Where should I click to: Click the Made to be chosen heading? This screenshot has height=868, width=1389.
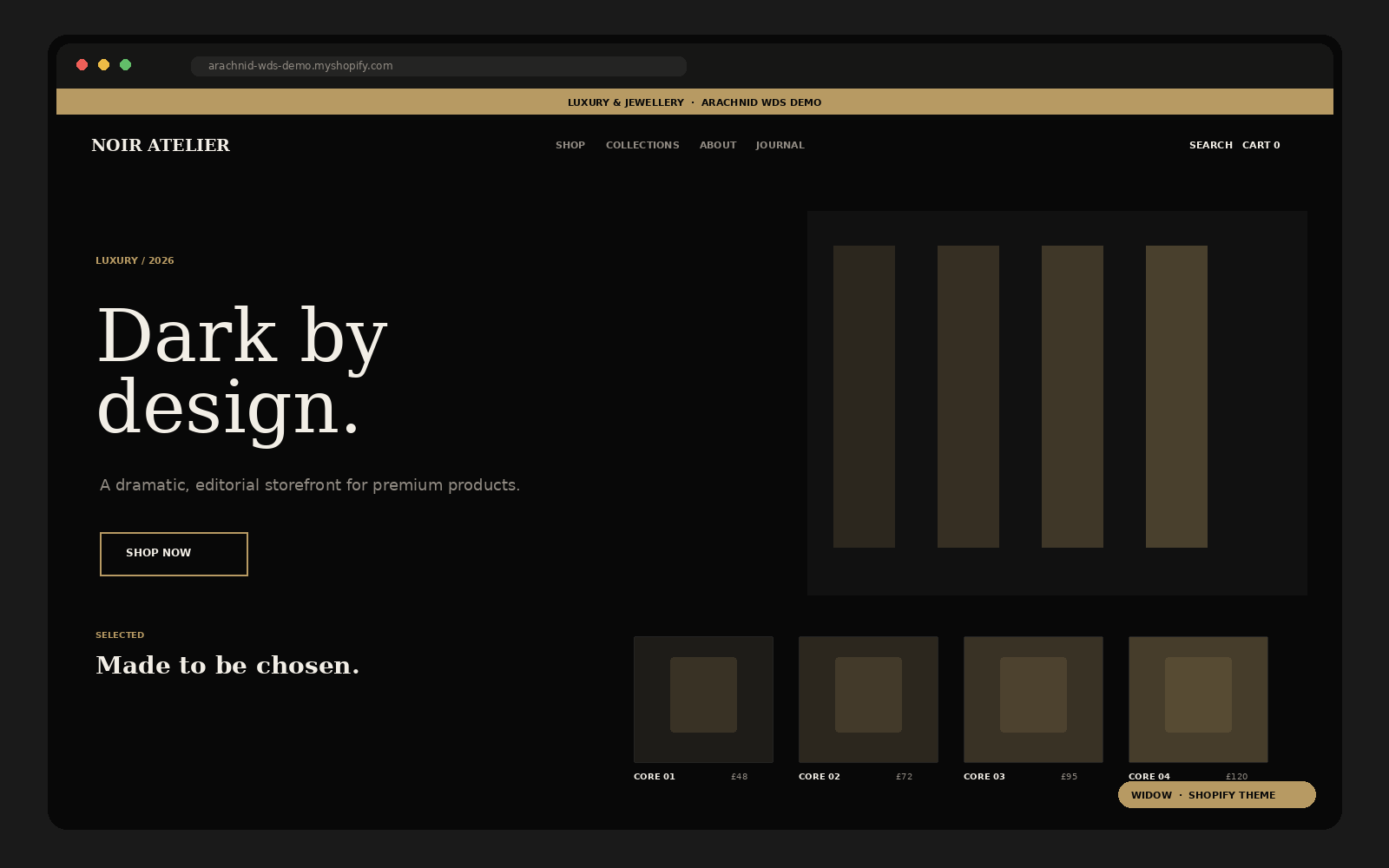(227, 666)
